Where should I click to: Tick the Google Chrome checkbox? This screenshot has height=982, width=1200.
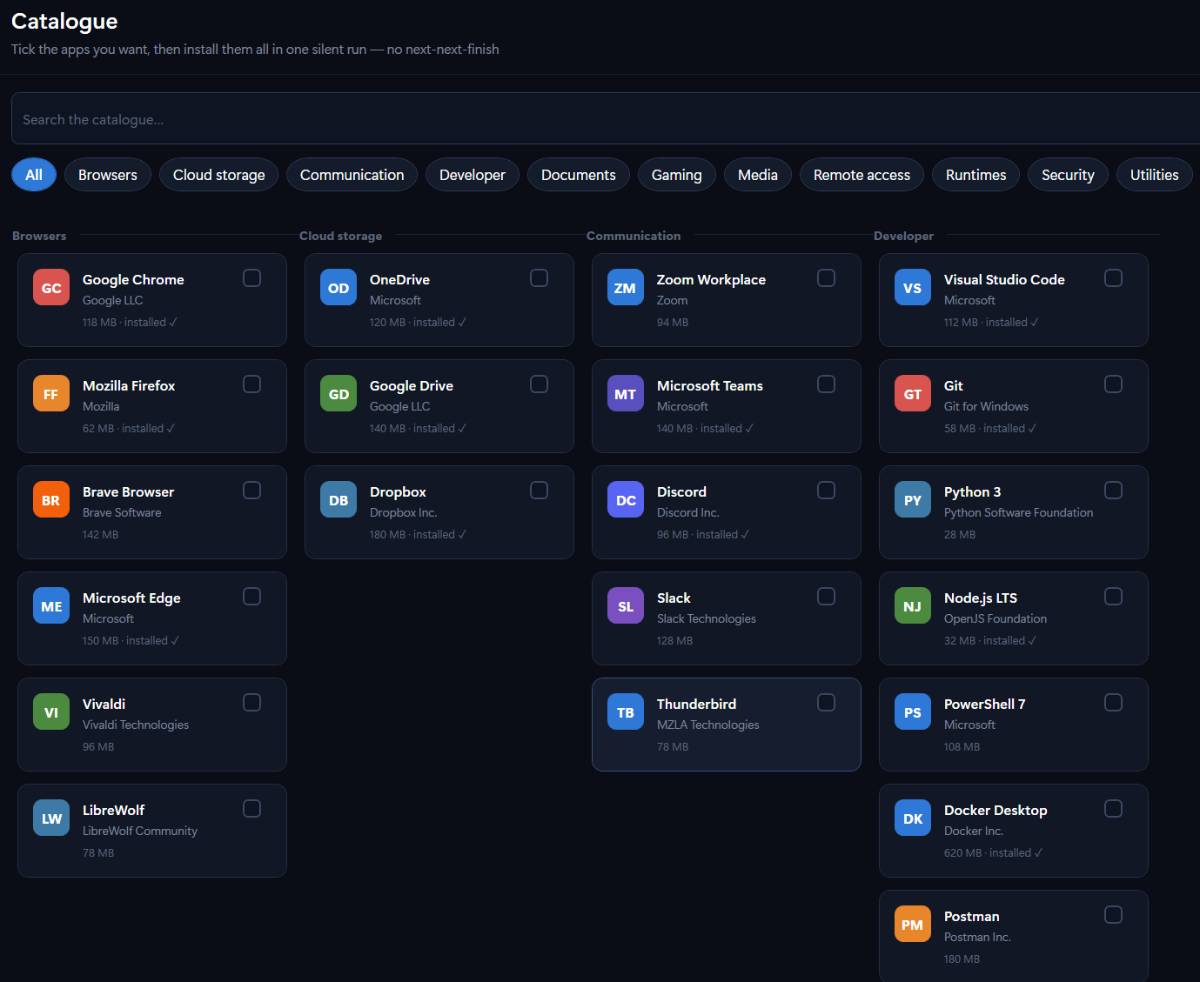[x=252, y=278]
